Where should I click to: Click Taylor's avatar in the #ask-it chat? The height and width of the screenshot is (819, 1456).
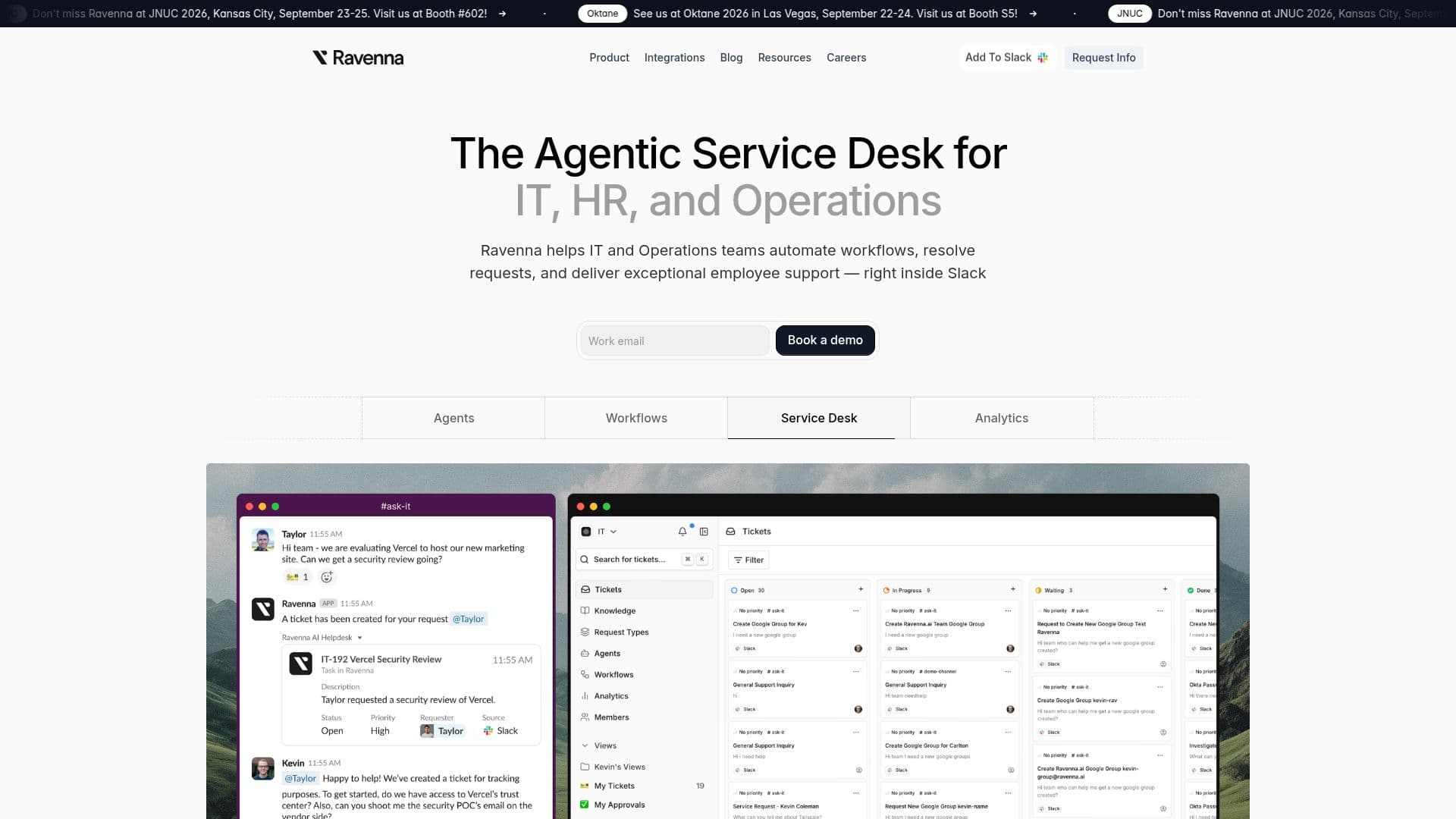[x=263, y=540]
